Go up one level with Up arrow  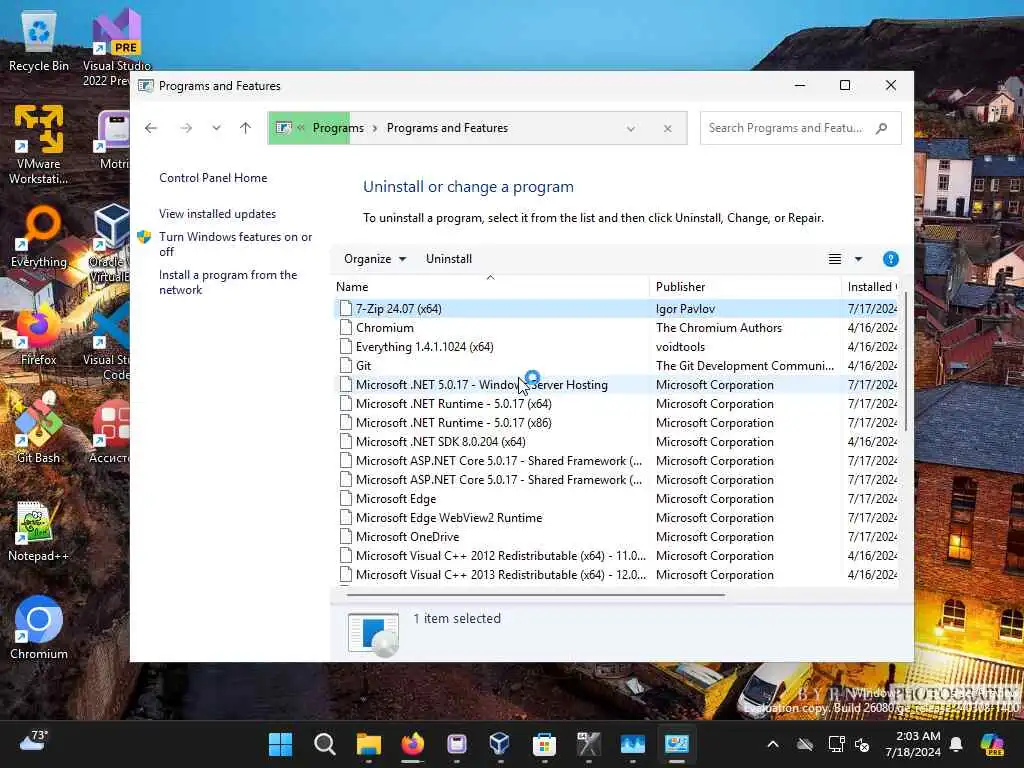(x=245, y=128)
